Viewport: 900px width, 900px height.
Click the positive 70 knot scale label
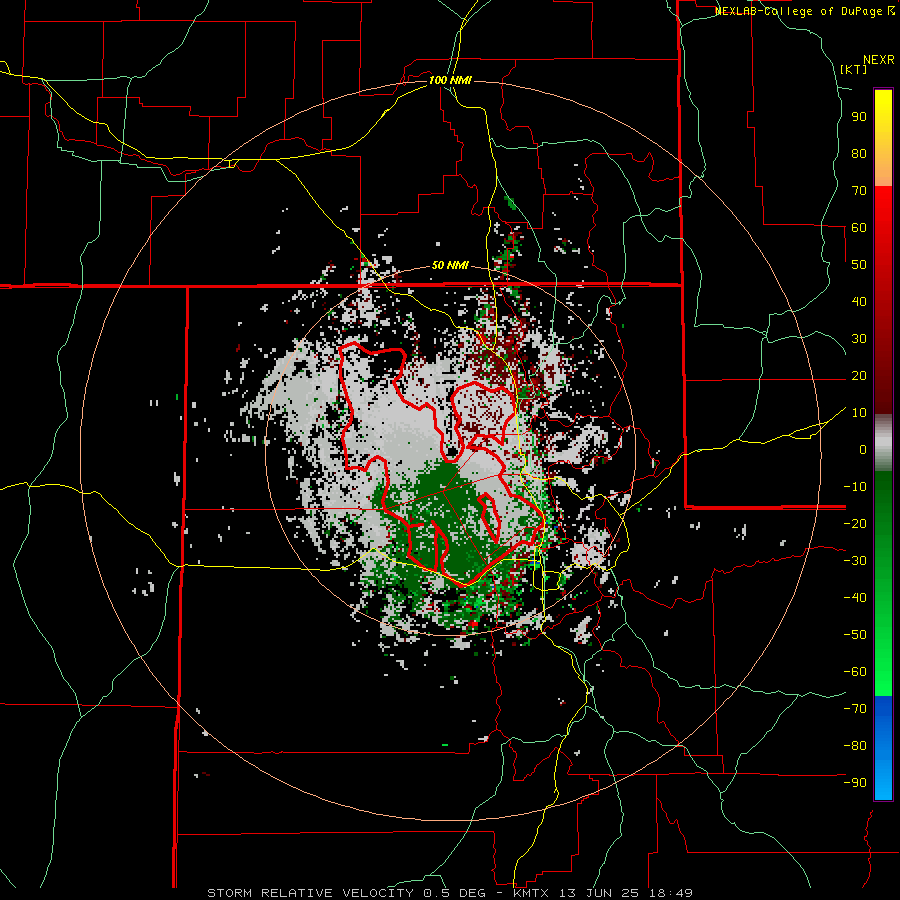(859, 191)
